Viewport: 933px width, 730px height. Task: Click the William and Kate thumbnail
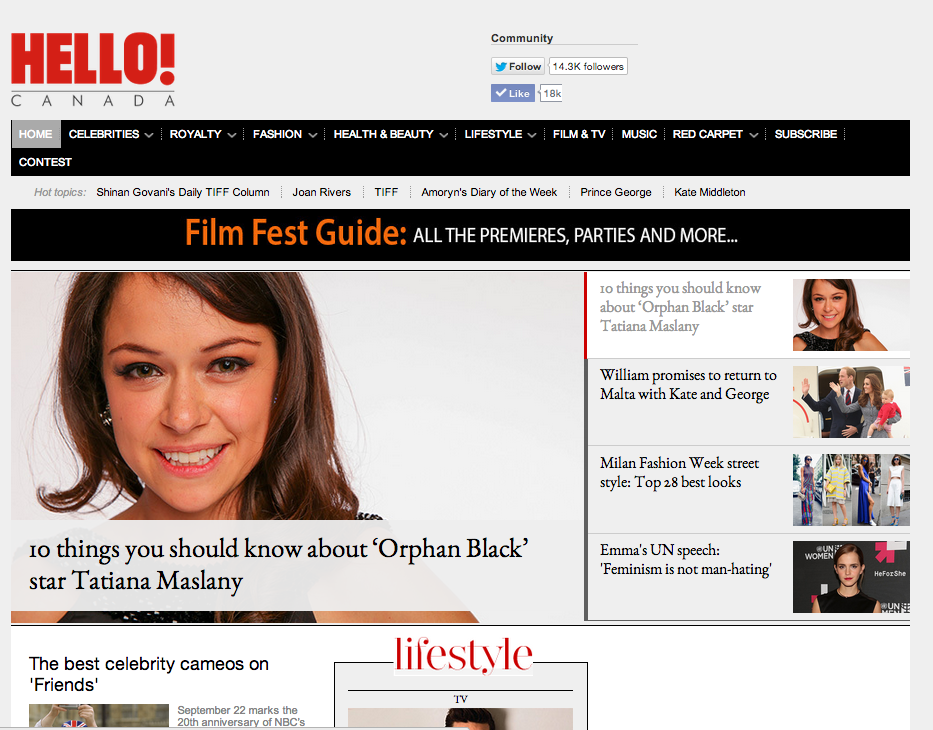851,402
